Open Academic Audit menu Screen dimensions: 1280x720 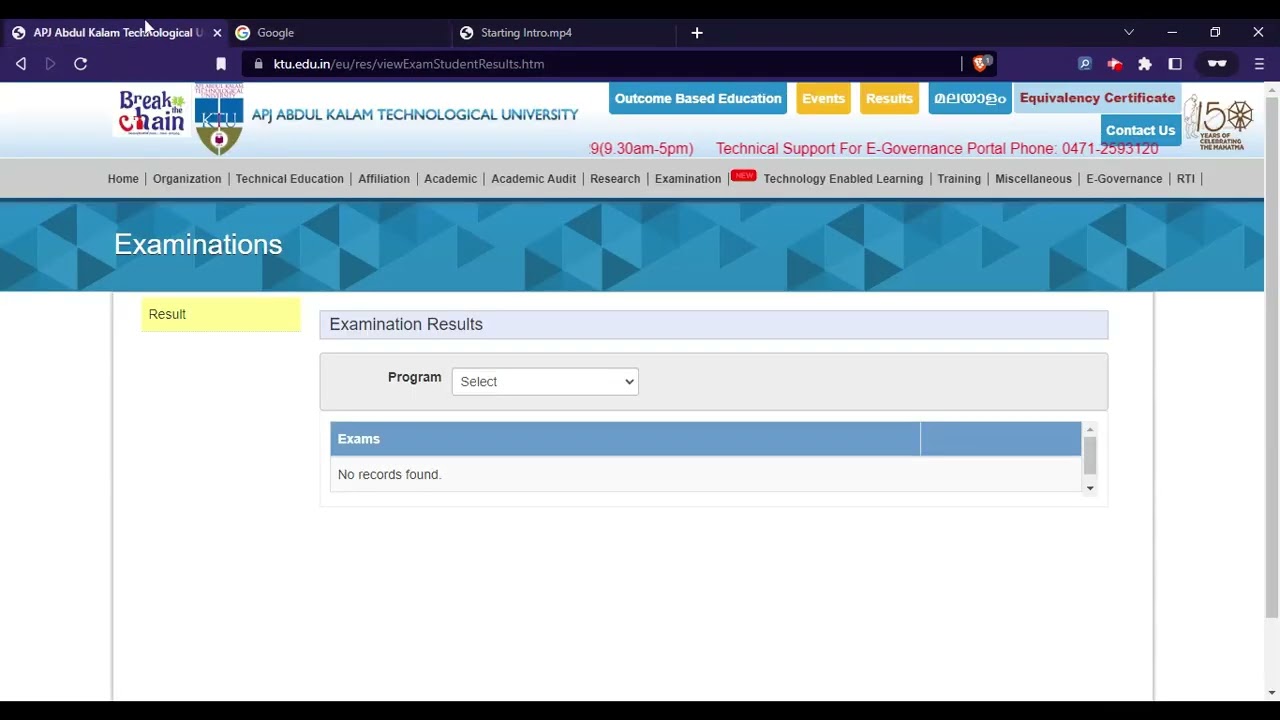[x=533, y=179]
